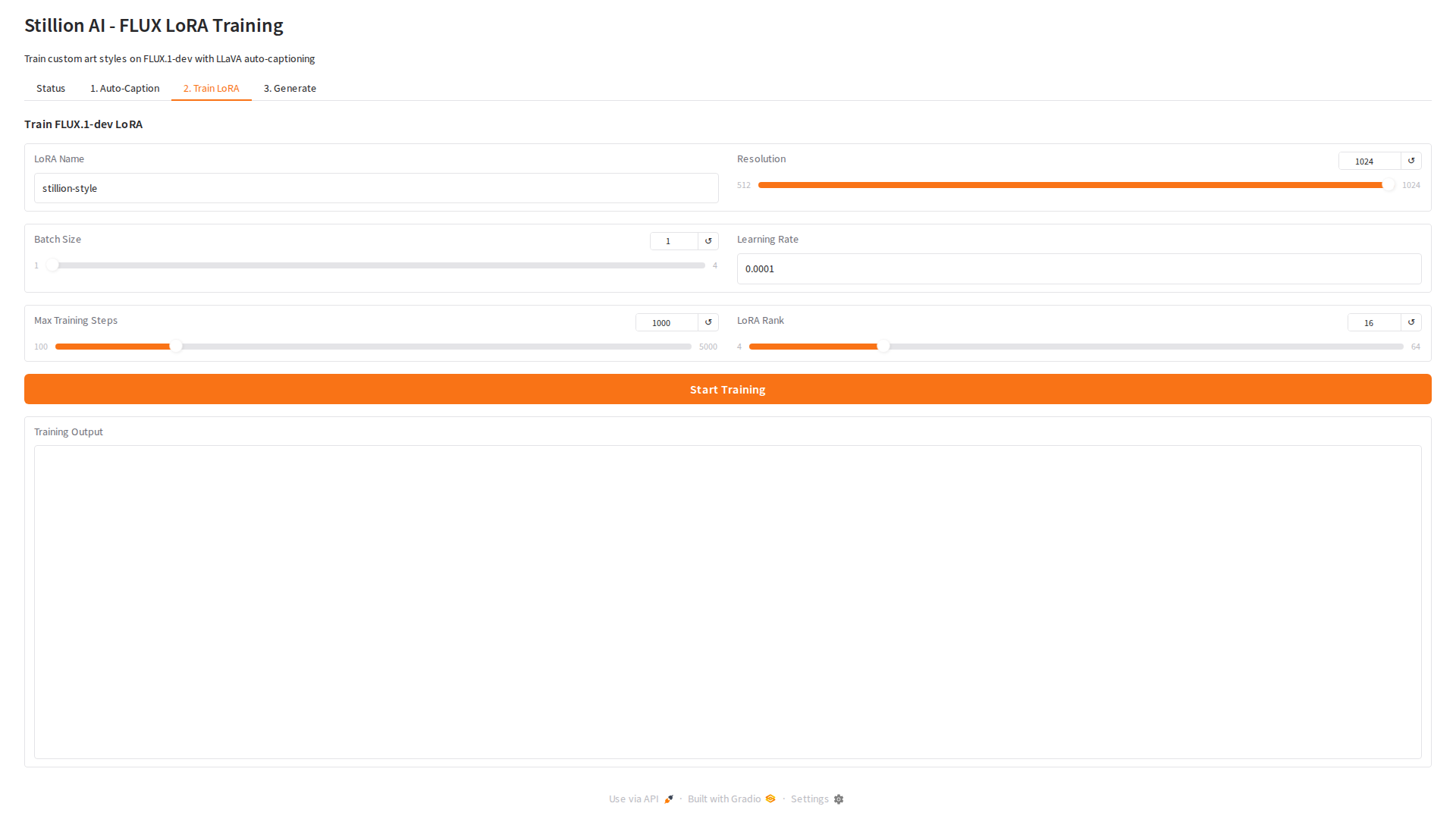Switch to the Status tab
1456x819 pixels.
[x=51, y=89]
